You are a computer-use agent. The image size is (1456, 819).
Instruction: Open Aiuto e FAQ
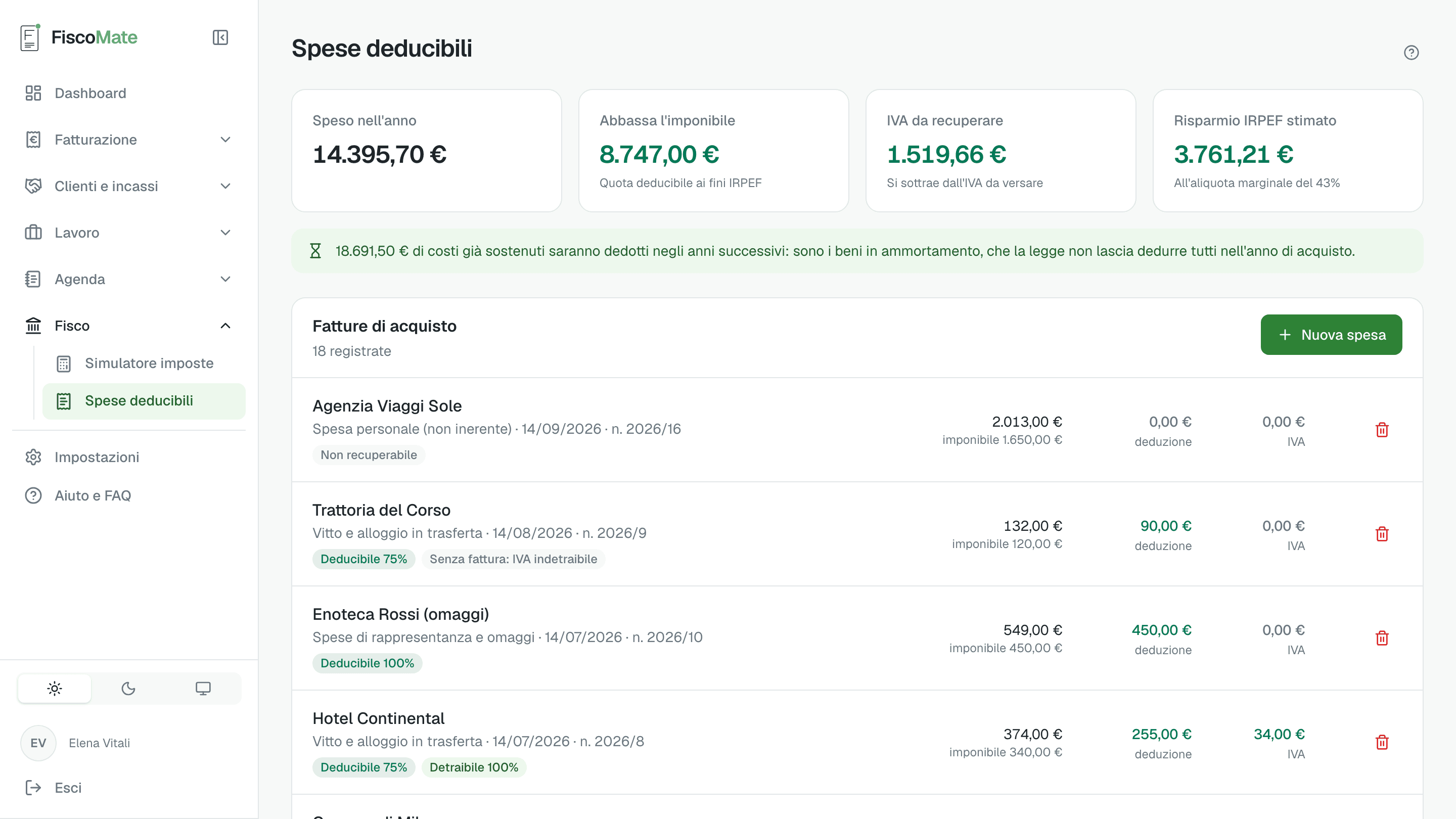(129, 495)
